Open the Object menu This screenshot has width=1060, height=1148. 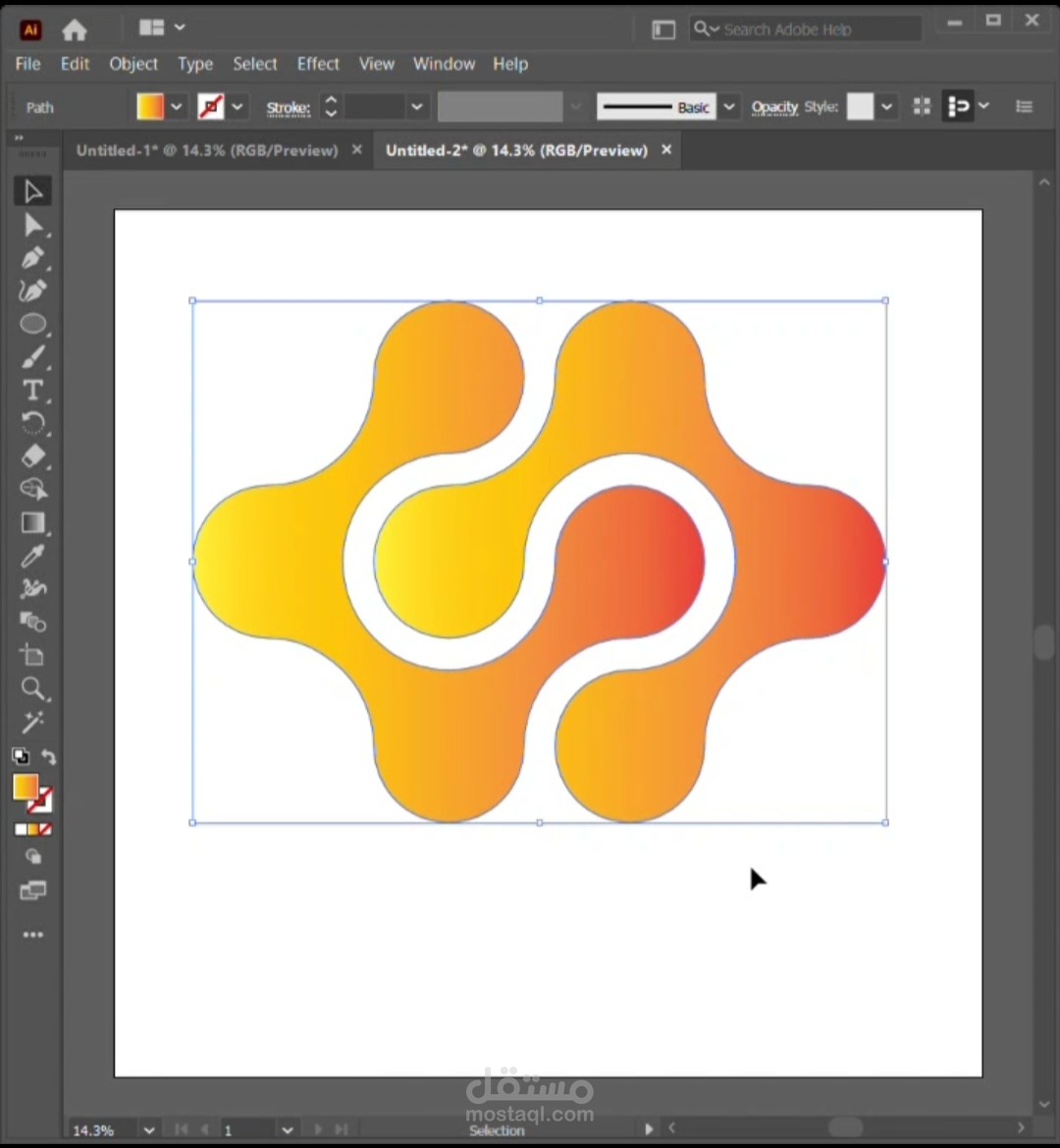pyautogui.click(x=133, y=64)
